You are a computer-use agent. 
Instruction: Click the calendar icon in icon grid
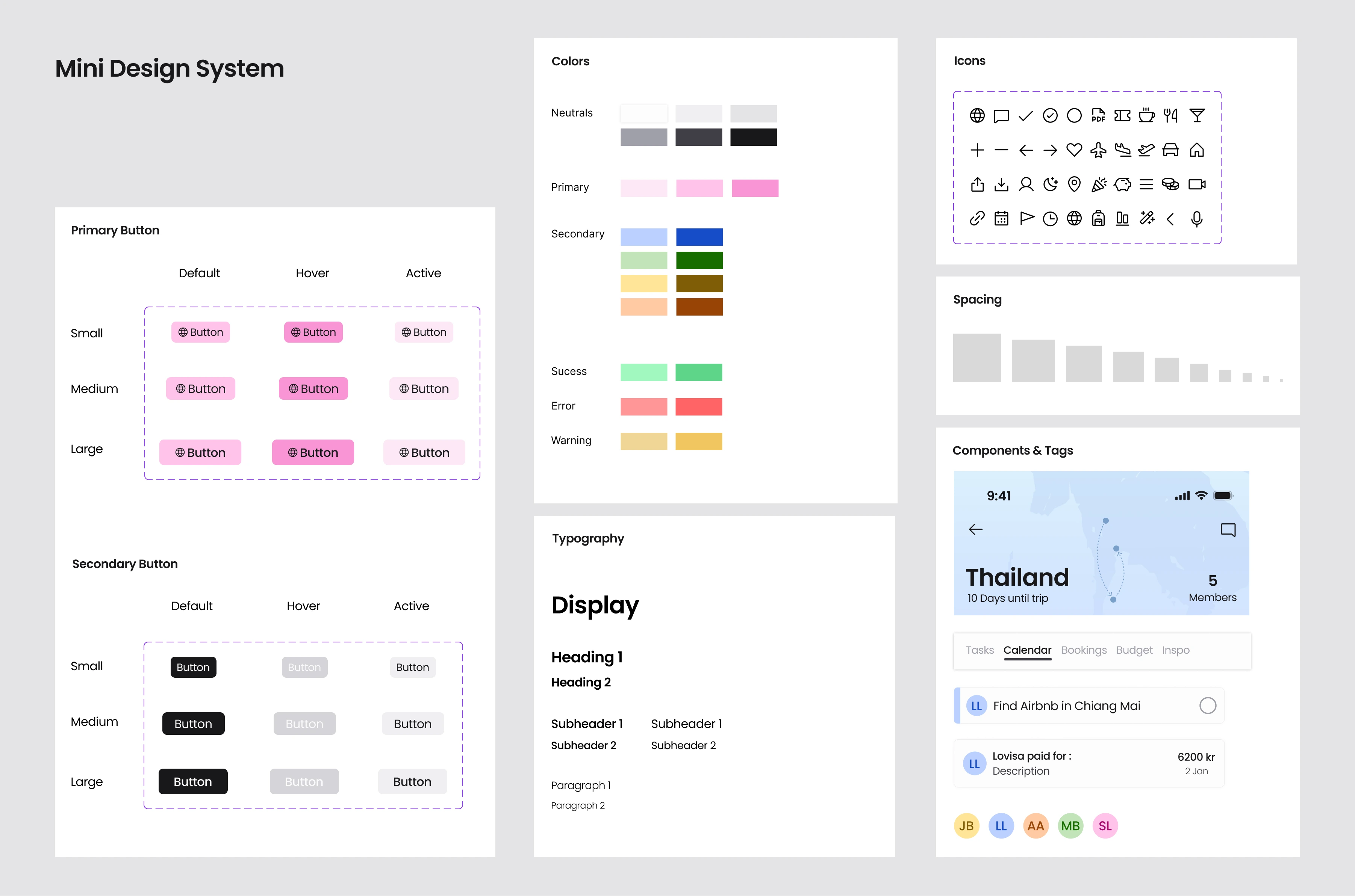[1001, 218]
